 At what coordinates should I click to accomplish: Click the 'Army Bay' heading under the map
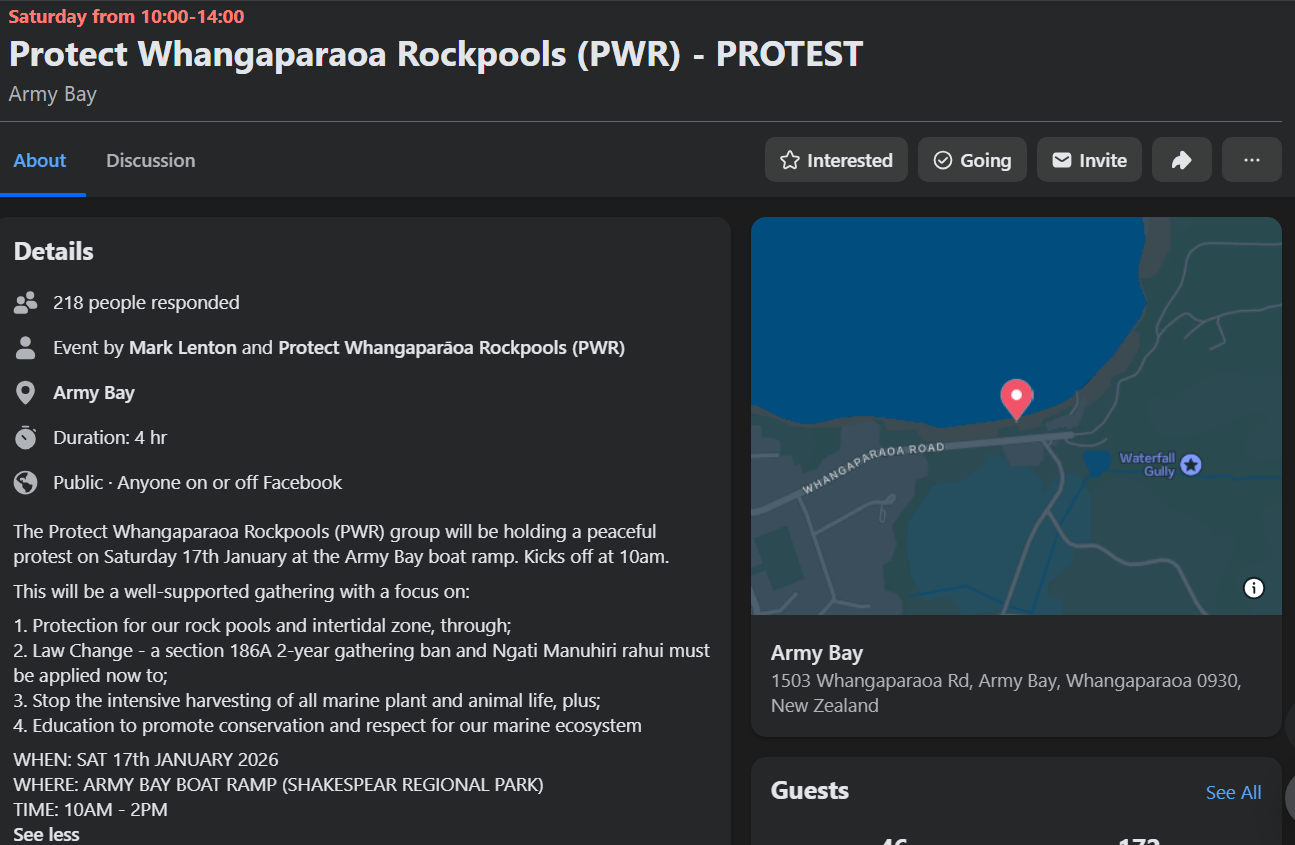click(x=817, y=653)
